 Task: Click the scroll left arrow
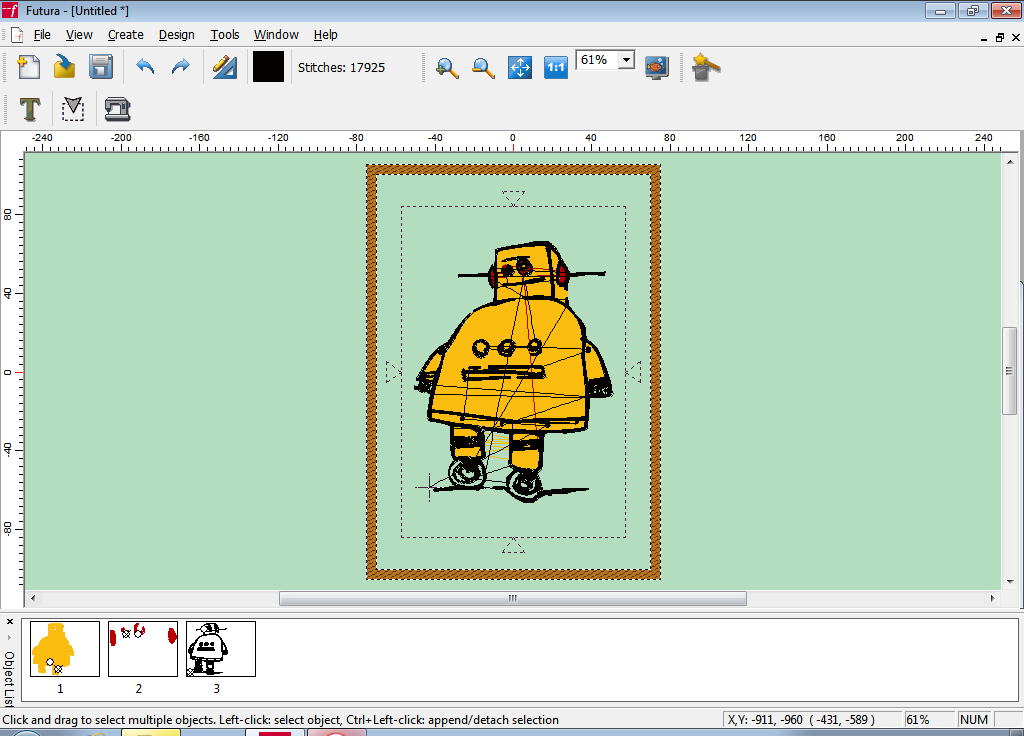pyautogui.click(x=33, y=598)
